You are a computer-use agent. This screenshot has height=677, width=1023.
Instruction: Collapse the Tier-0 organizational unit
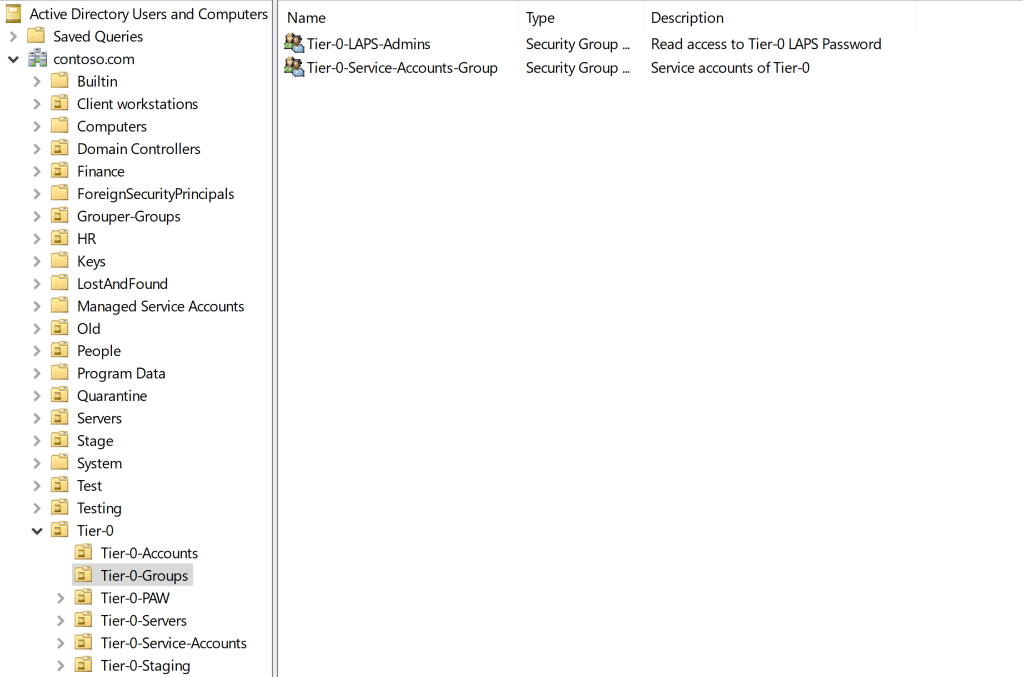(37, 531)
